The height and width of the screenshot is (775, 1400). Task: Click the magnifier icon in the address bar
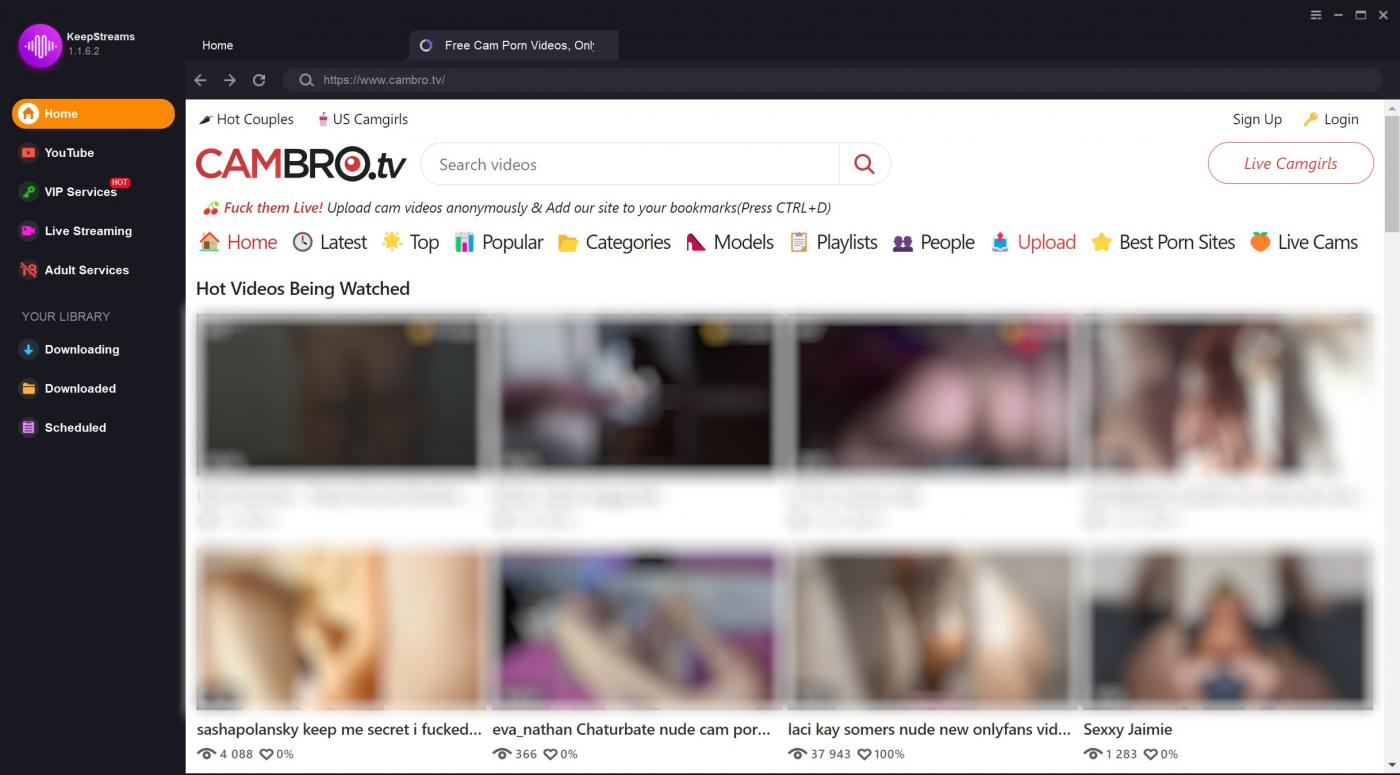point(306,80)
